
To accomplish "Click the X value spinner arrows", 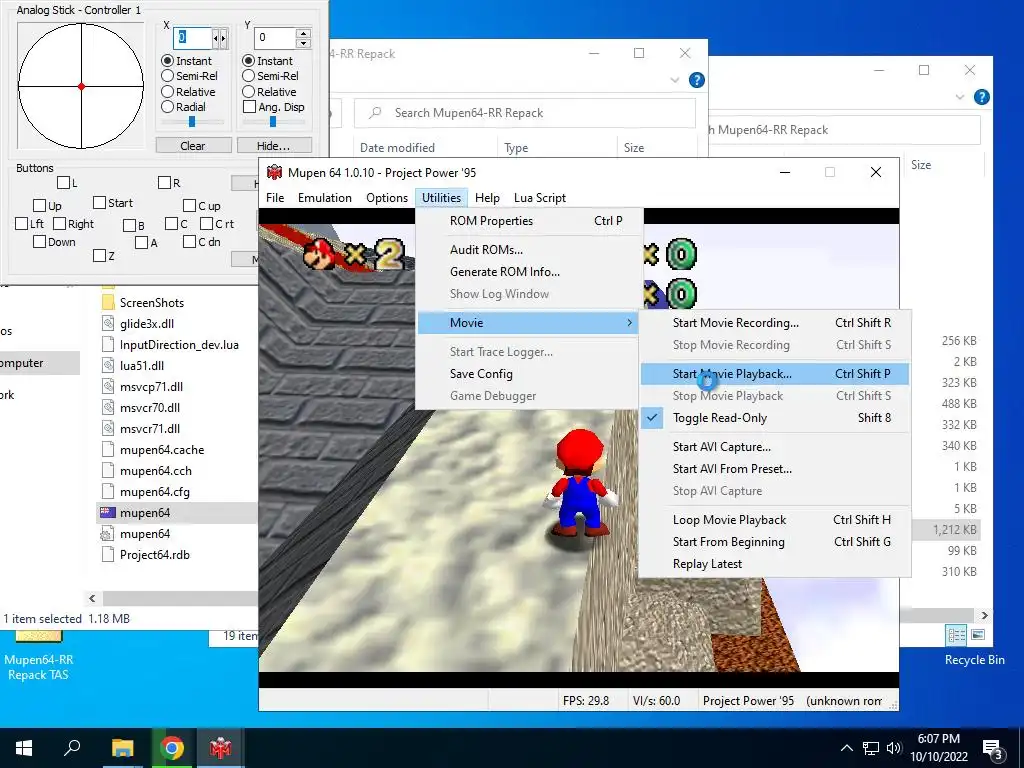I will pos(220,38).
